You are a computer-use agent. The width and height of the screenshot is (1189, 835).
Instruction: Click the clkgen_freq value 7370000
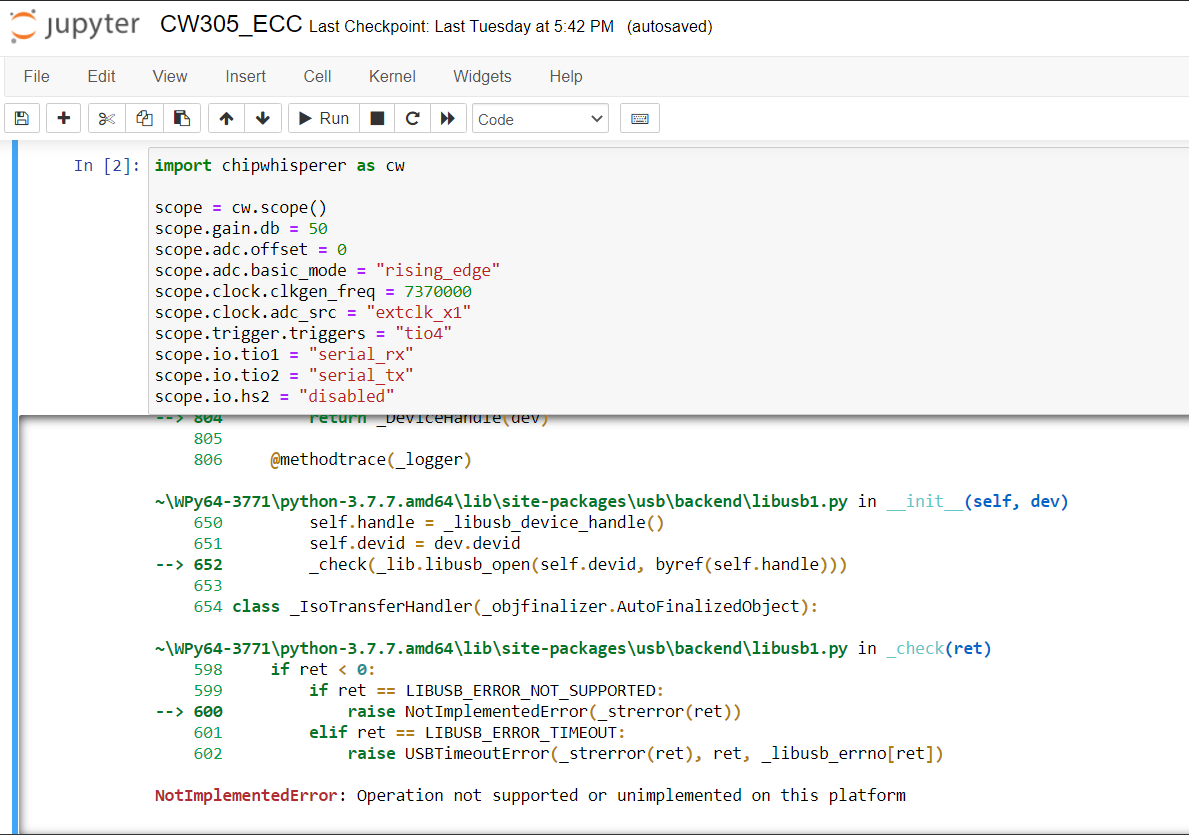point(438,292)
